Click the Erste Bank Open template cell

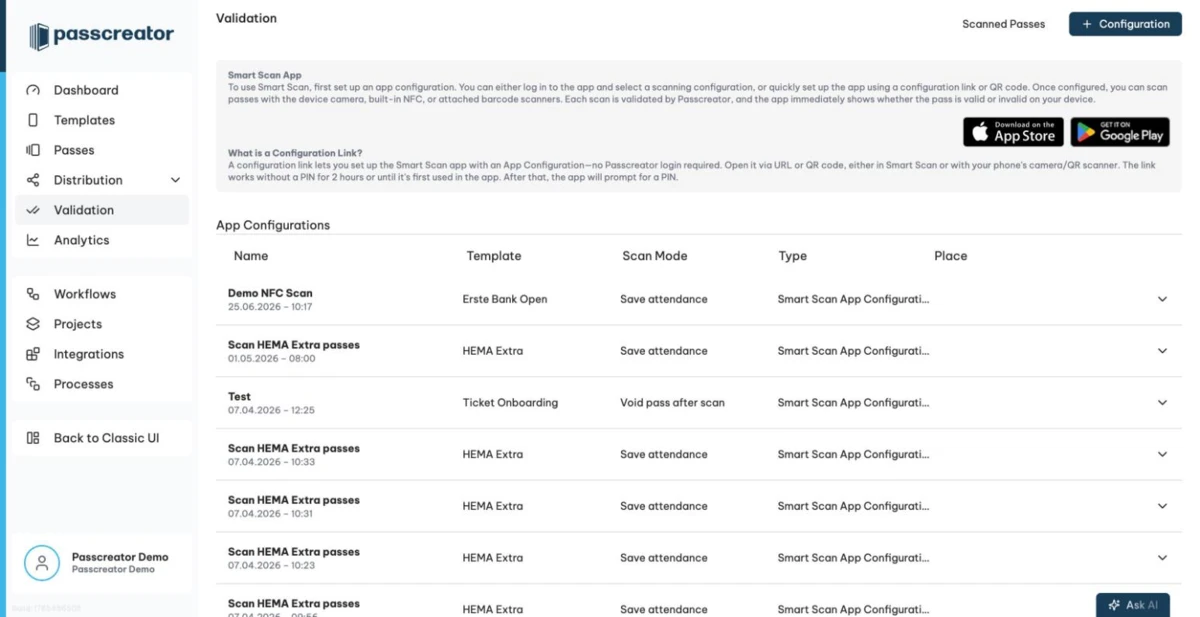tap(505, 299)
